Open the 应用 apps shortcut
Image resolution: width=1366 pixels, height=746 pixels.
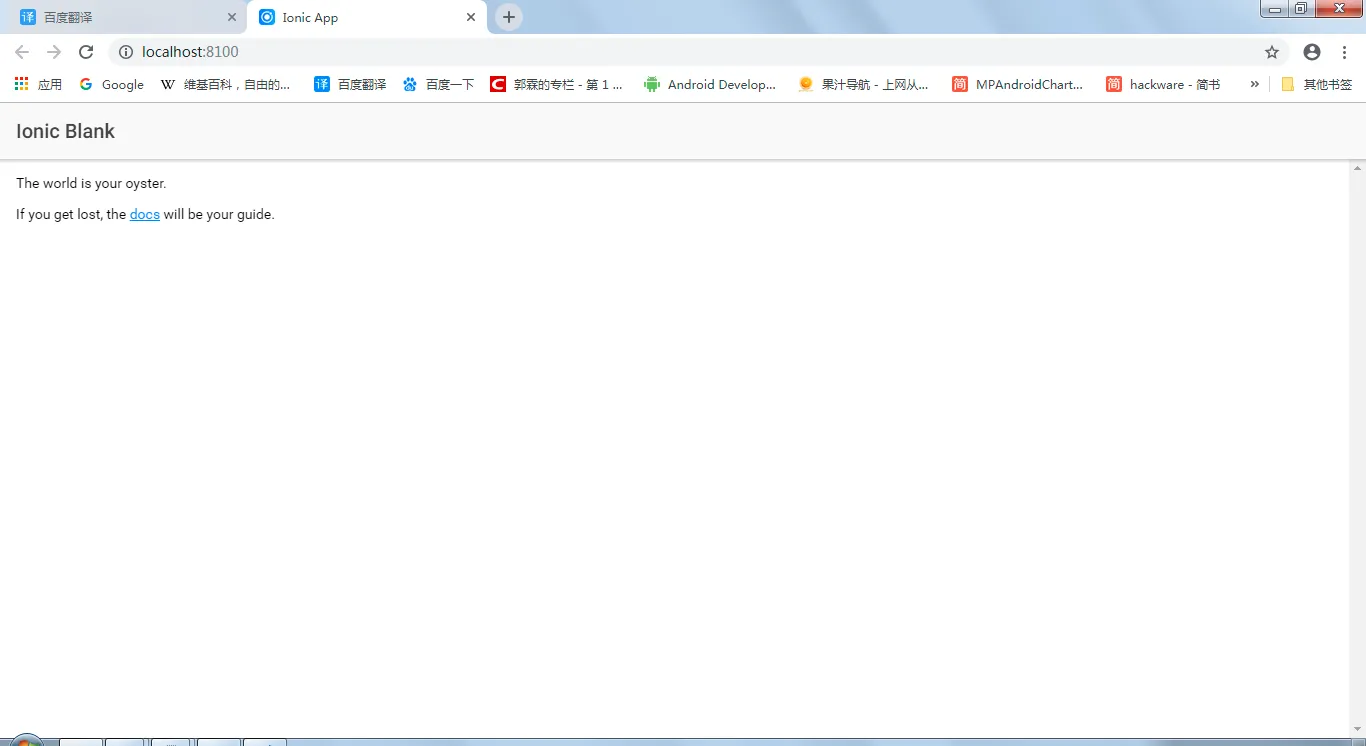click(38, 85)
